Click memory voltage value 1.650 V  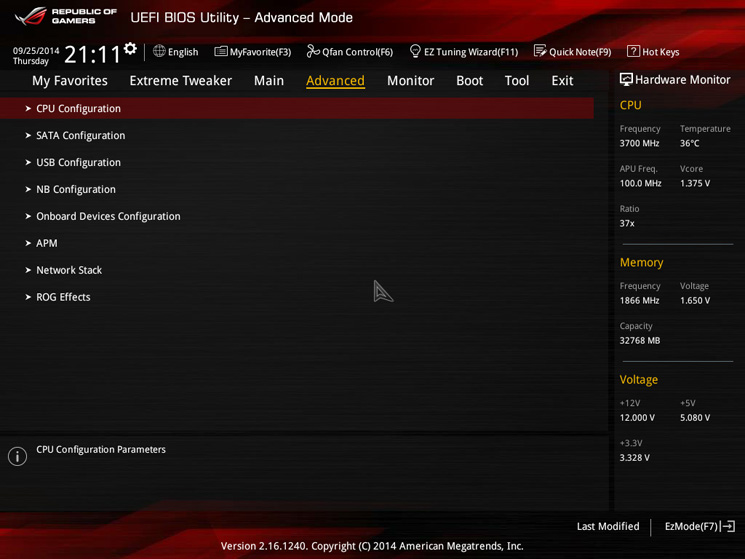click(x=695, y=301)
